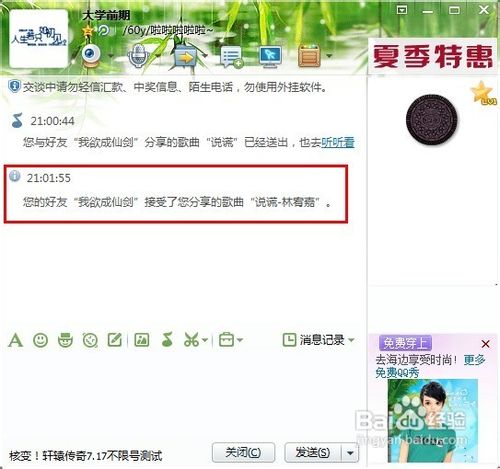Expand 消息记录 message history dropdown
The width and height of the screenshot is (500, 469).
point(351,340)
